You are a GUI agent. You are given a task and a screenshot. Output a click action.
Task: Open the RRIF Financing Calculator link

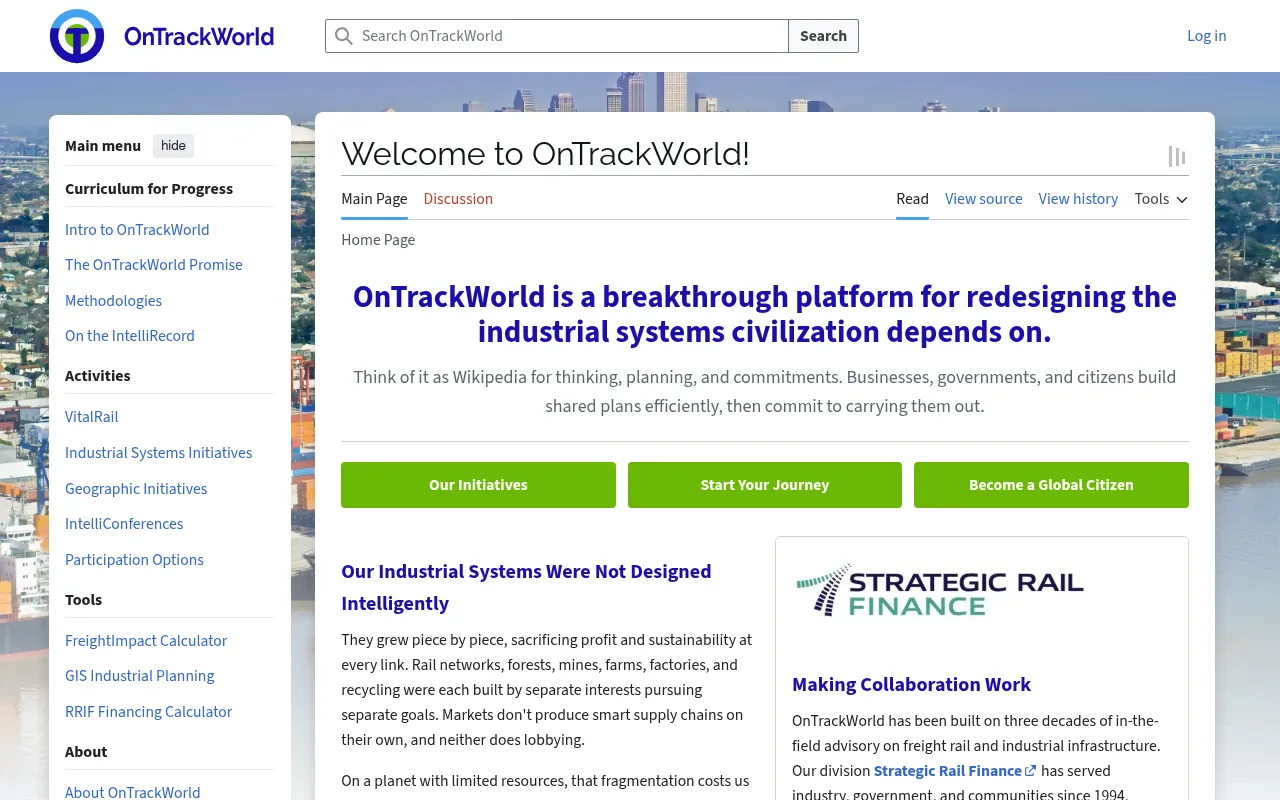click(x=148, y=712)
